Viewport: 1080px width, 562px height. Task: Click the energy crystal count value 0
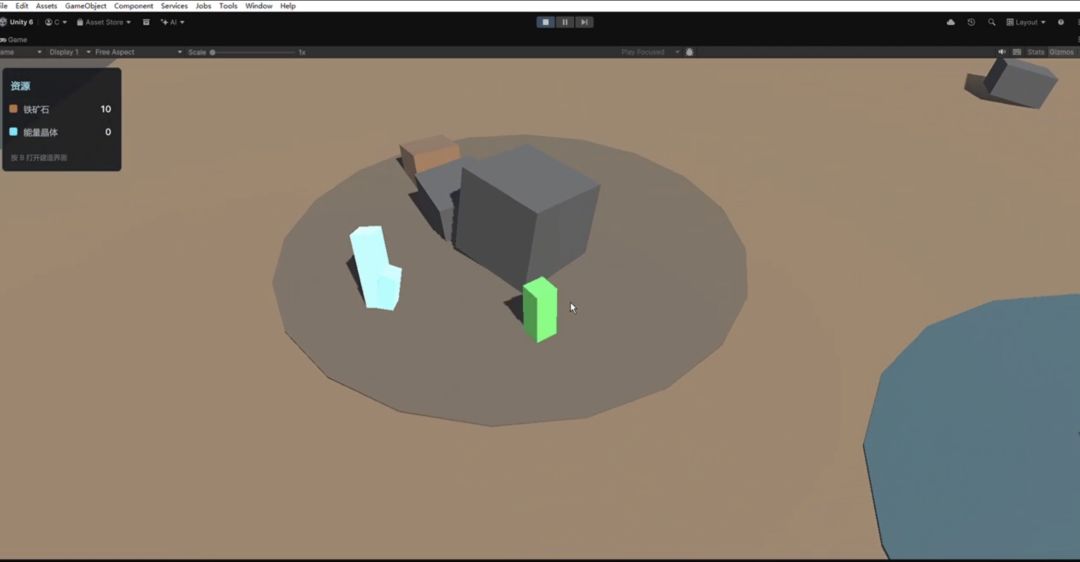pyautogui.click(x=108, y=132)
